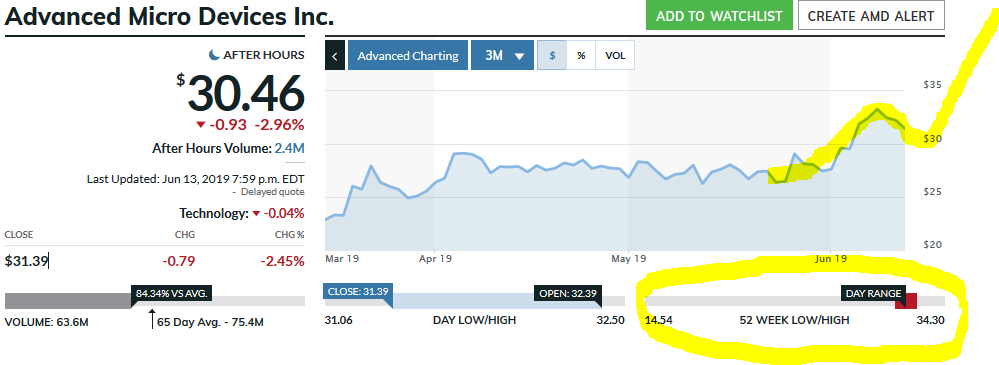The height and width of the screenshot is (365, 999).
Task: Add AMD to watchlist
Action: (719, 16)
